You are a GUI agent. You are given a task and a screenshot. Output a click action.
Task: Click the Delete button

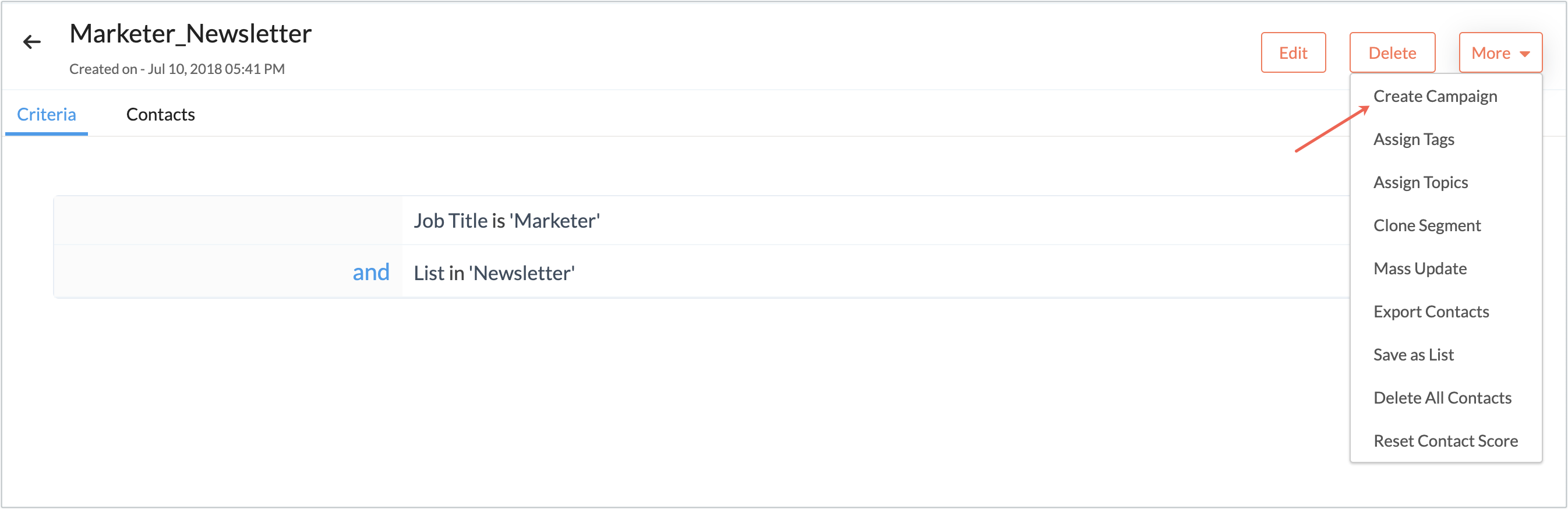click(1392, 53)
